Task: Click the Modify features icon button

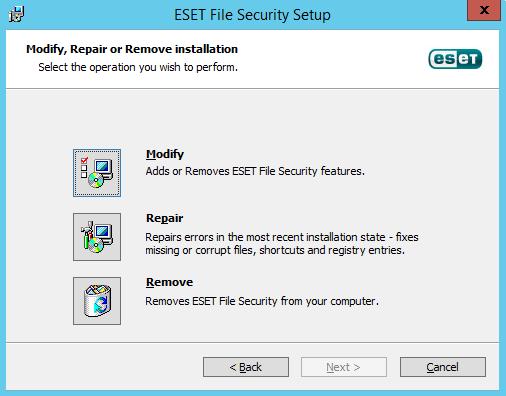Action: (x=97, y=173)
